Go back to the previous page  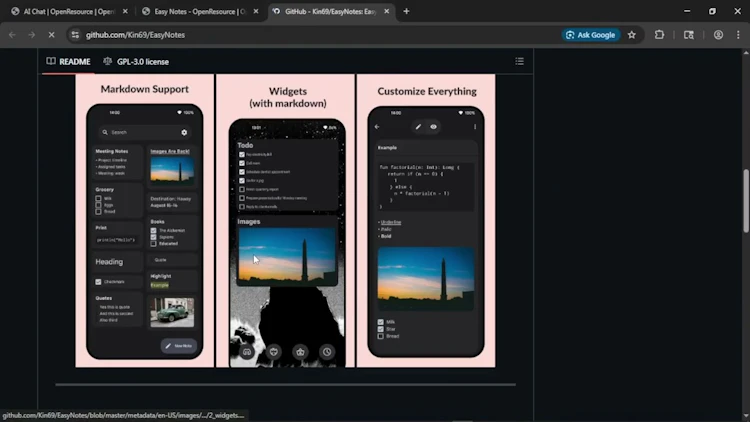click(12, 34)
